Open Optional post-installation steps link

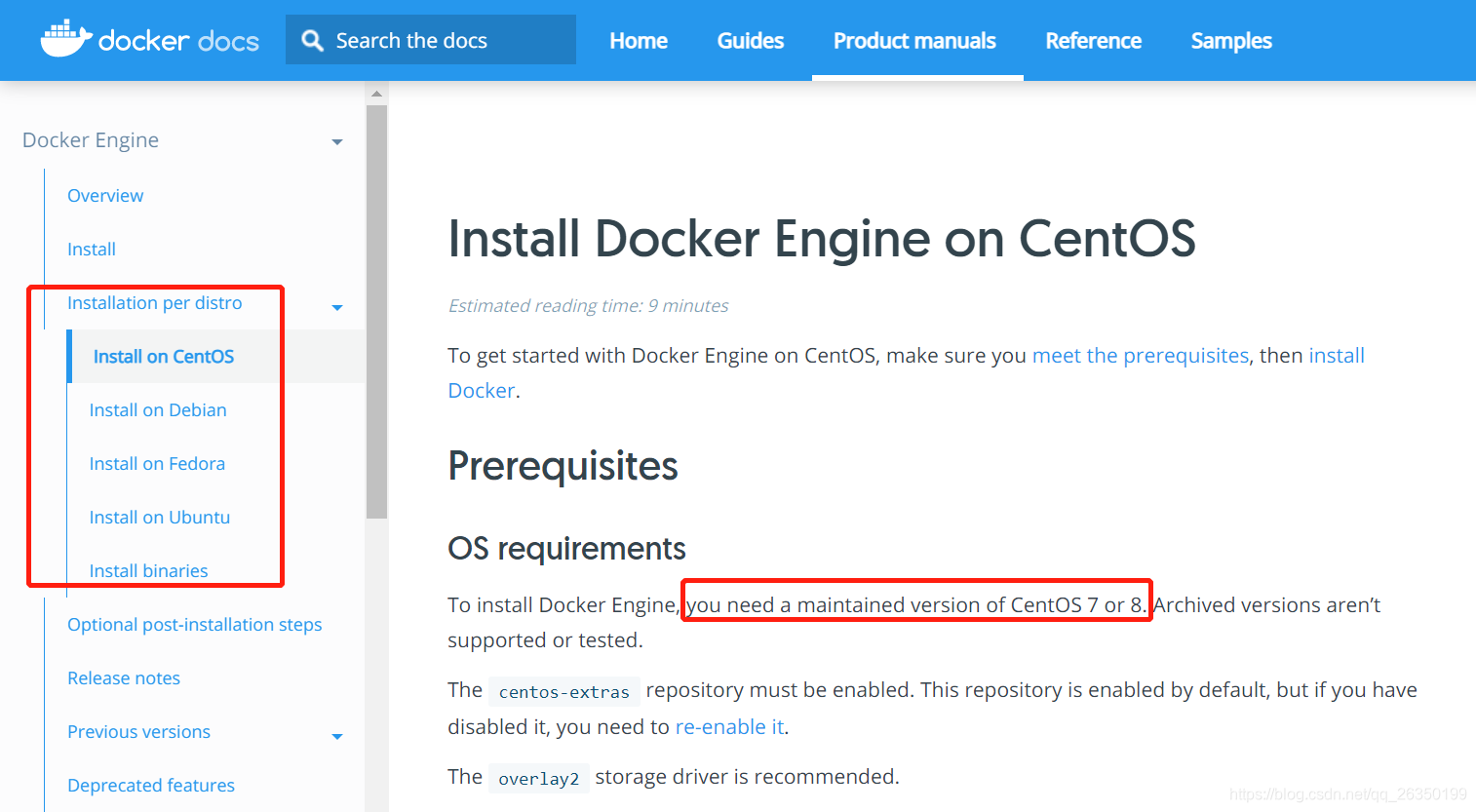[x=195, y=625]
